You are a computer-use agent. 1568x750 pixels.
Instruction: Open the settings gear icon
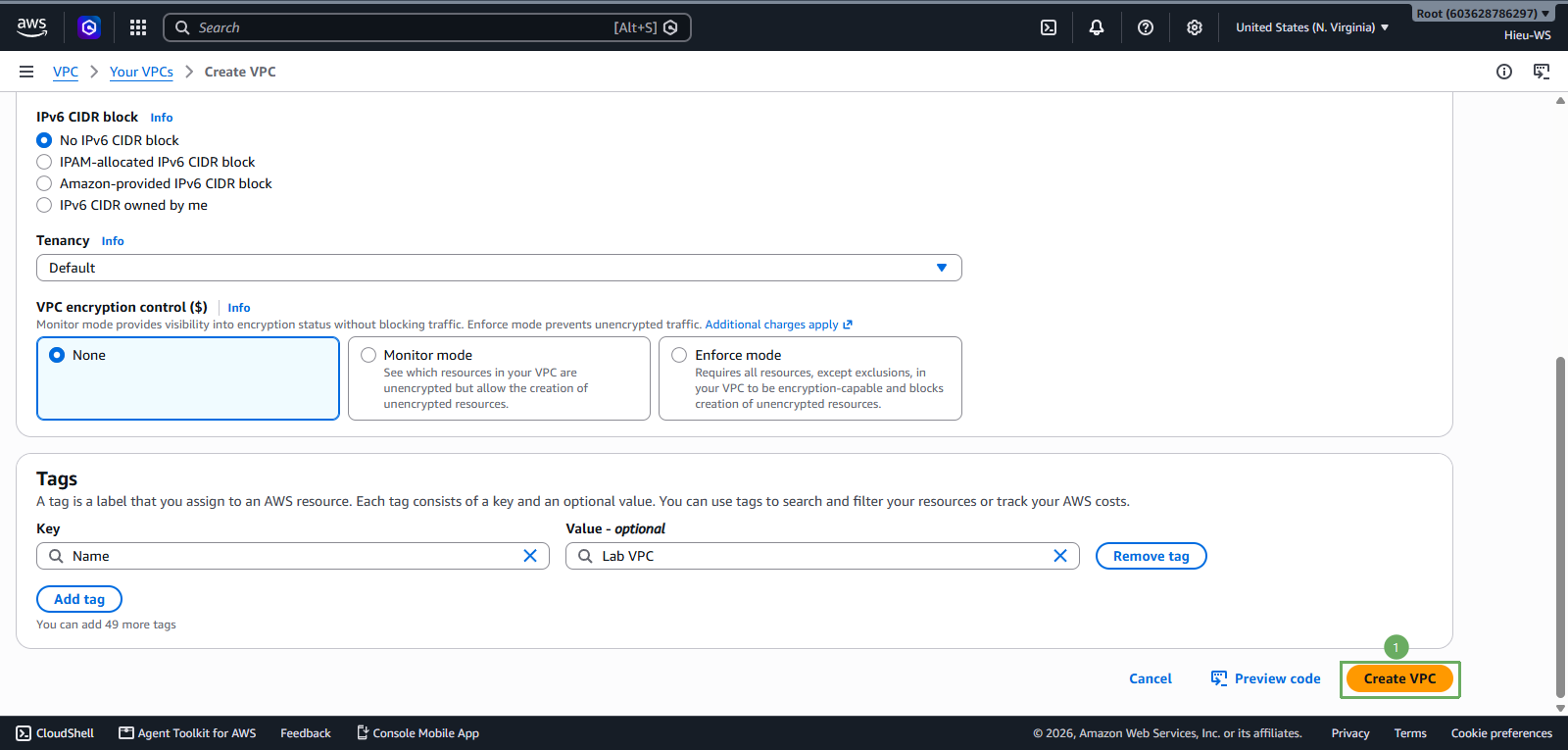(1195, 27)
